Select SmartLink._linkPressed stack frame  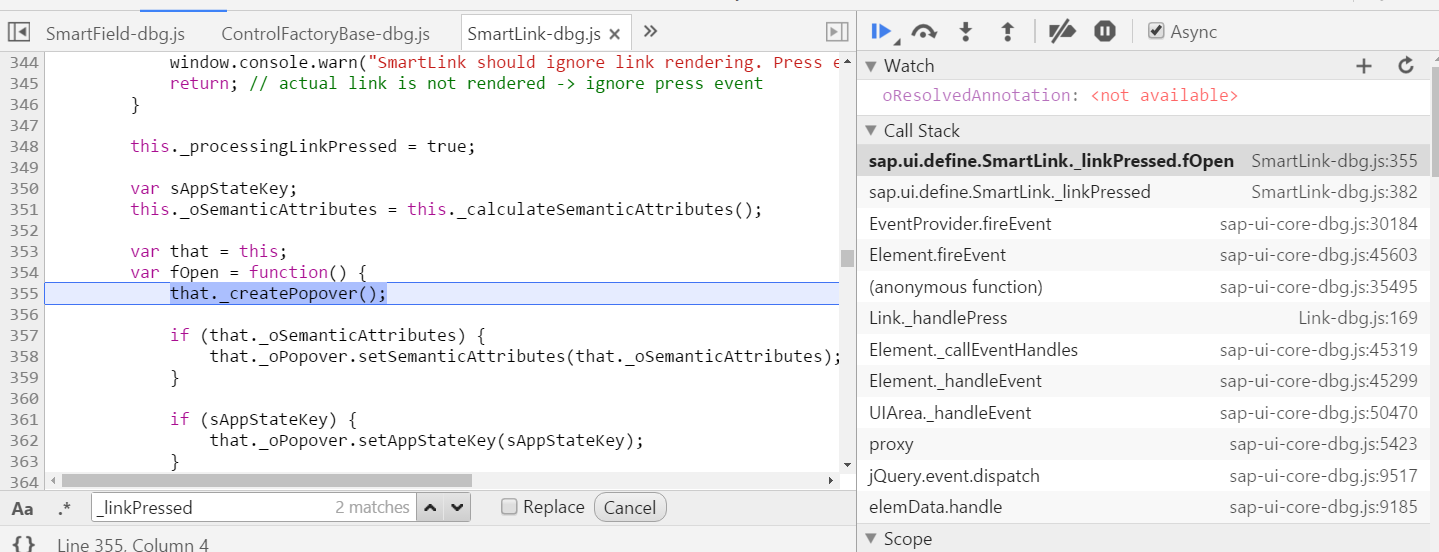click(x=1143, y=192)
